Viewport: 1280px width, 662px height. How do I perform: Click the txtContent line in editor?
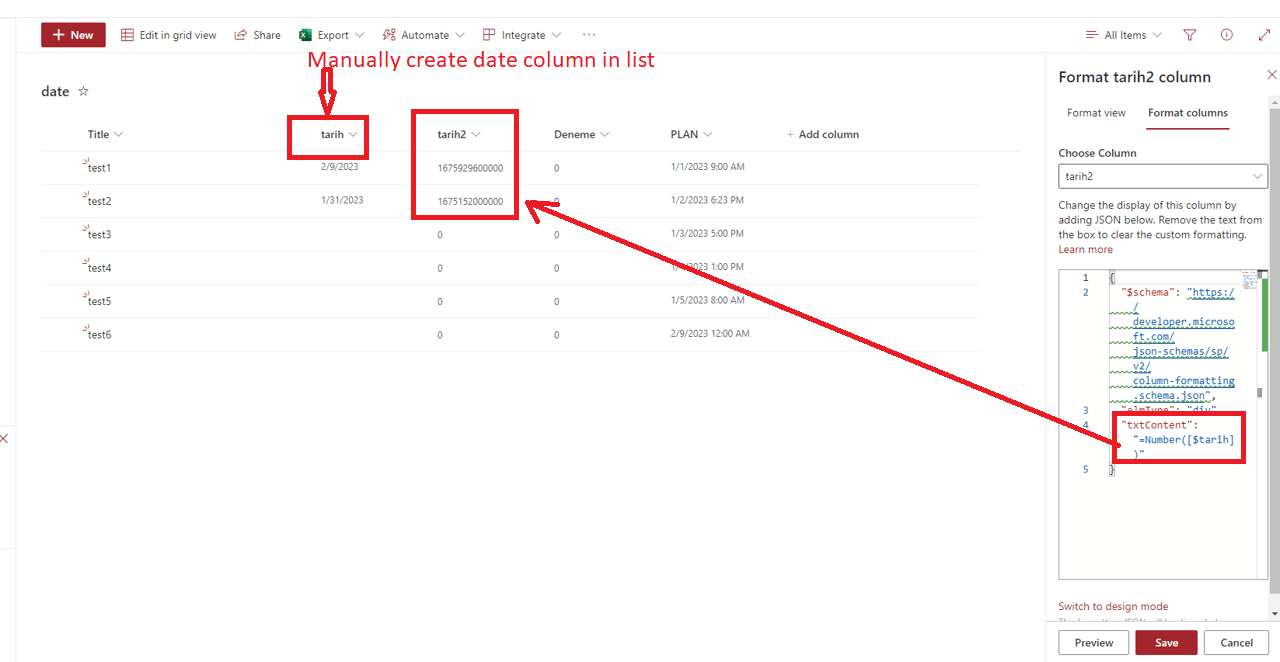[1180, 439]
